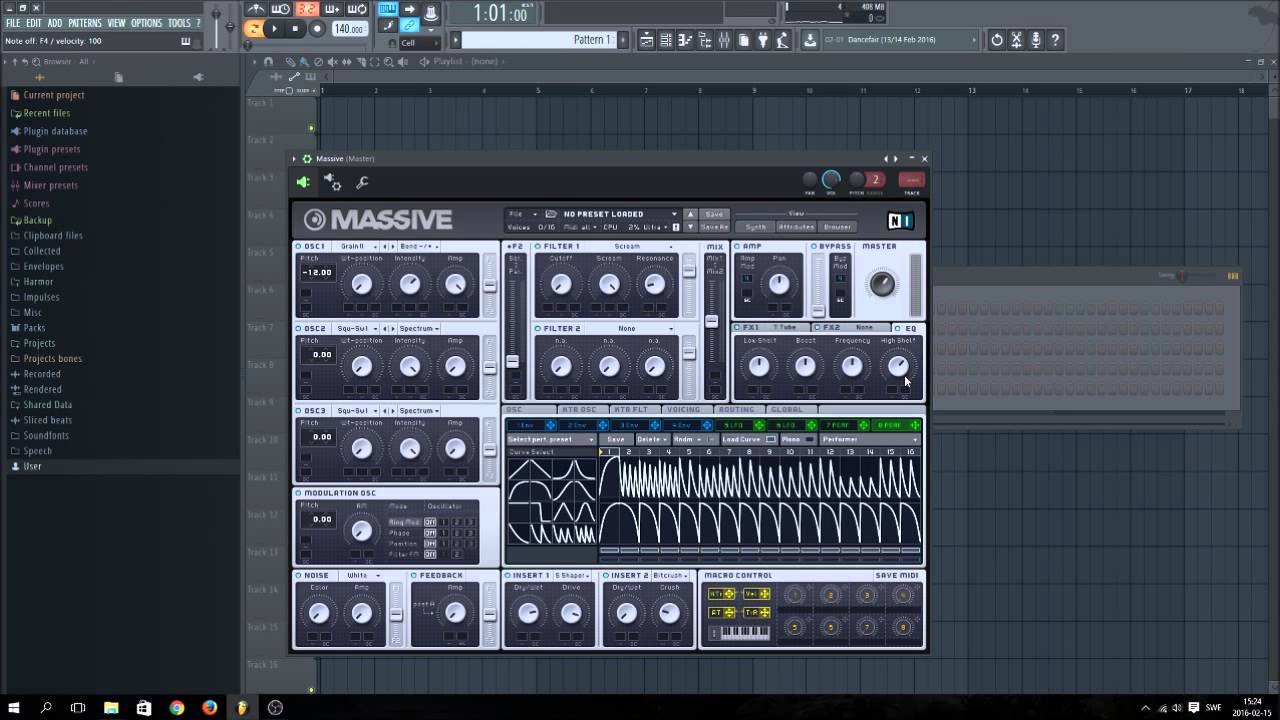Open the Playlist view icon
The height and width of the screenshot is (720, 1280).
[x=646, y=40]
